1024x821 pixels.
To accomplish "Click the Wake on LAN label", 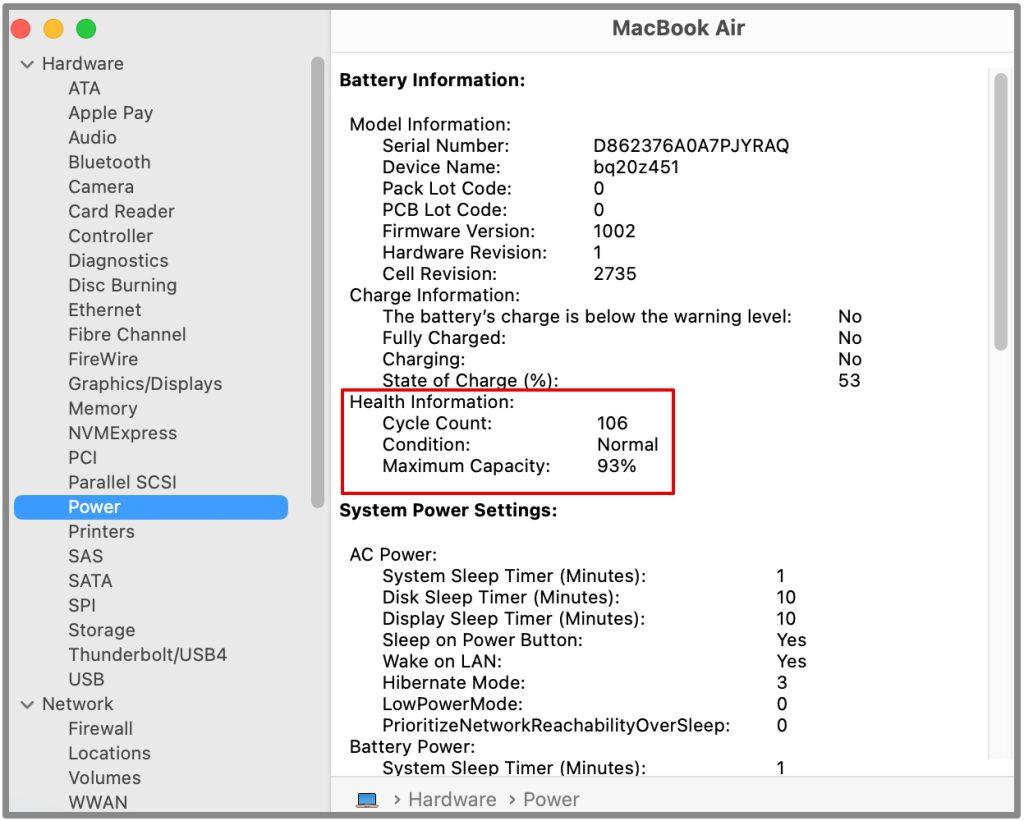I will coord(442,662).
